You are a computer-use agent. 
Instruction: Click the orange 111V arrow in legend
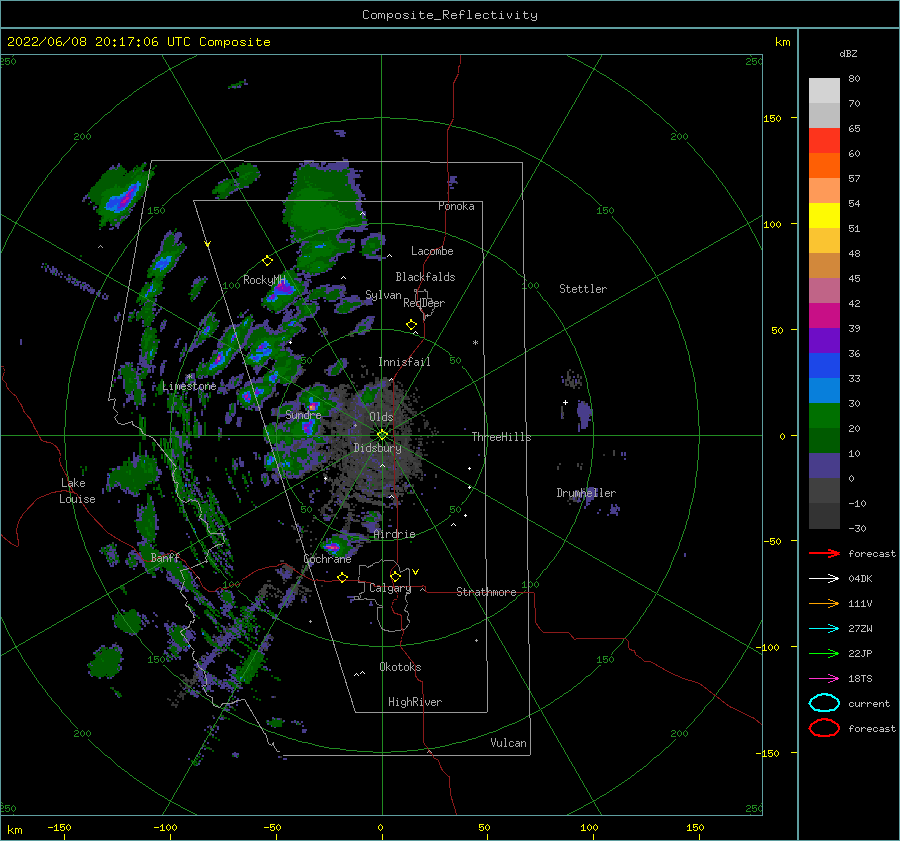tap(824, 603)
